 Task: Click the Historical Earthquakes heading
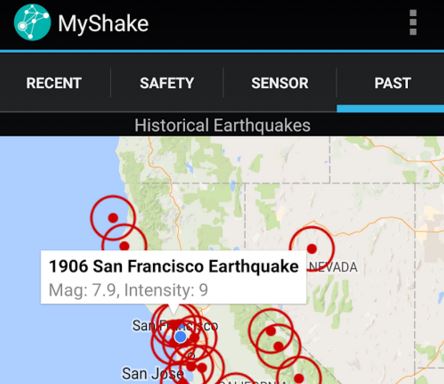point(222,125)
